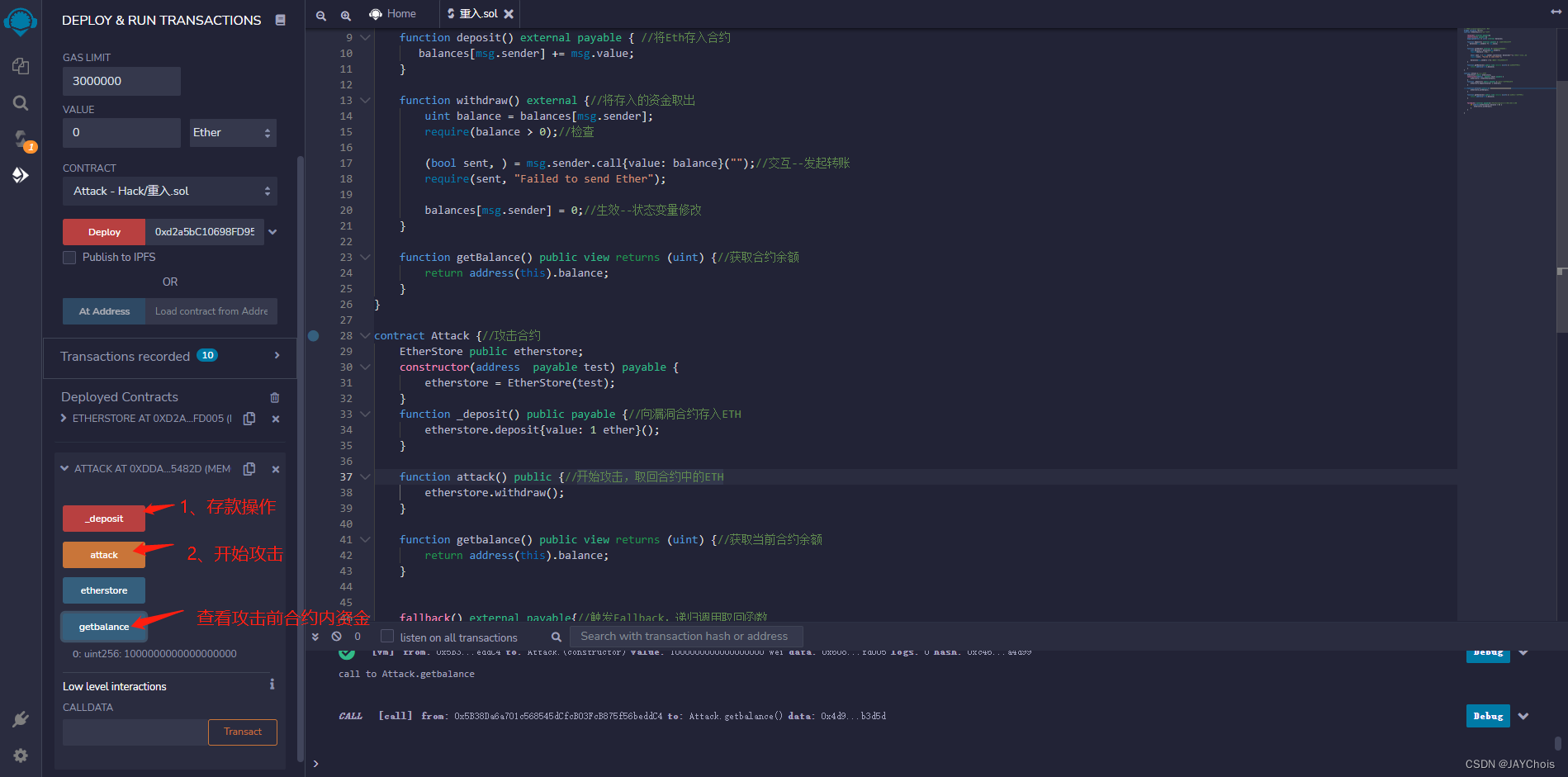This screenshot has width=1568, height=777.
Task: Enable Publish to IPFS checkbox
Action: click(69, 258)
